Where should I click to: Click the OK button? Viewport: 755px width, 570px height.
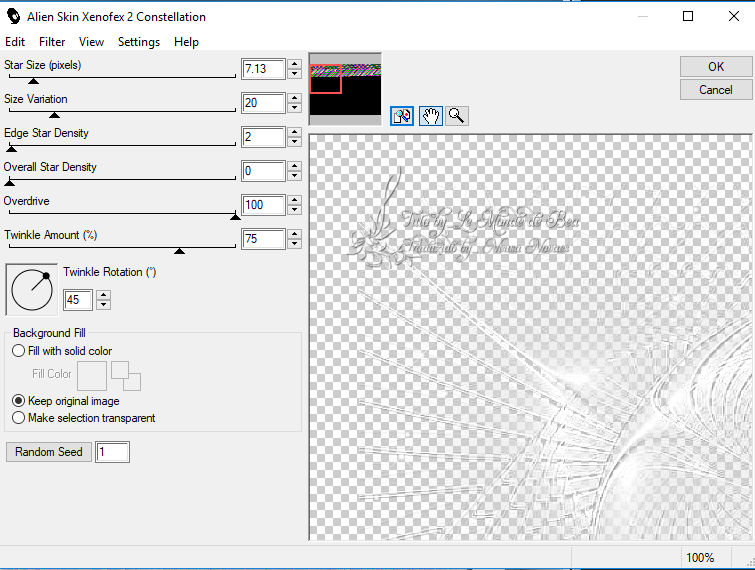[x=716, y=66]
